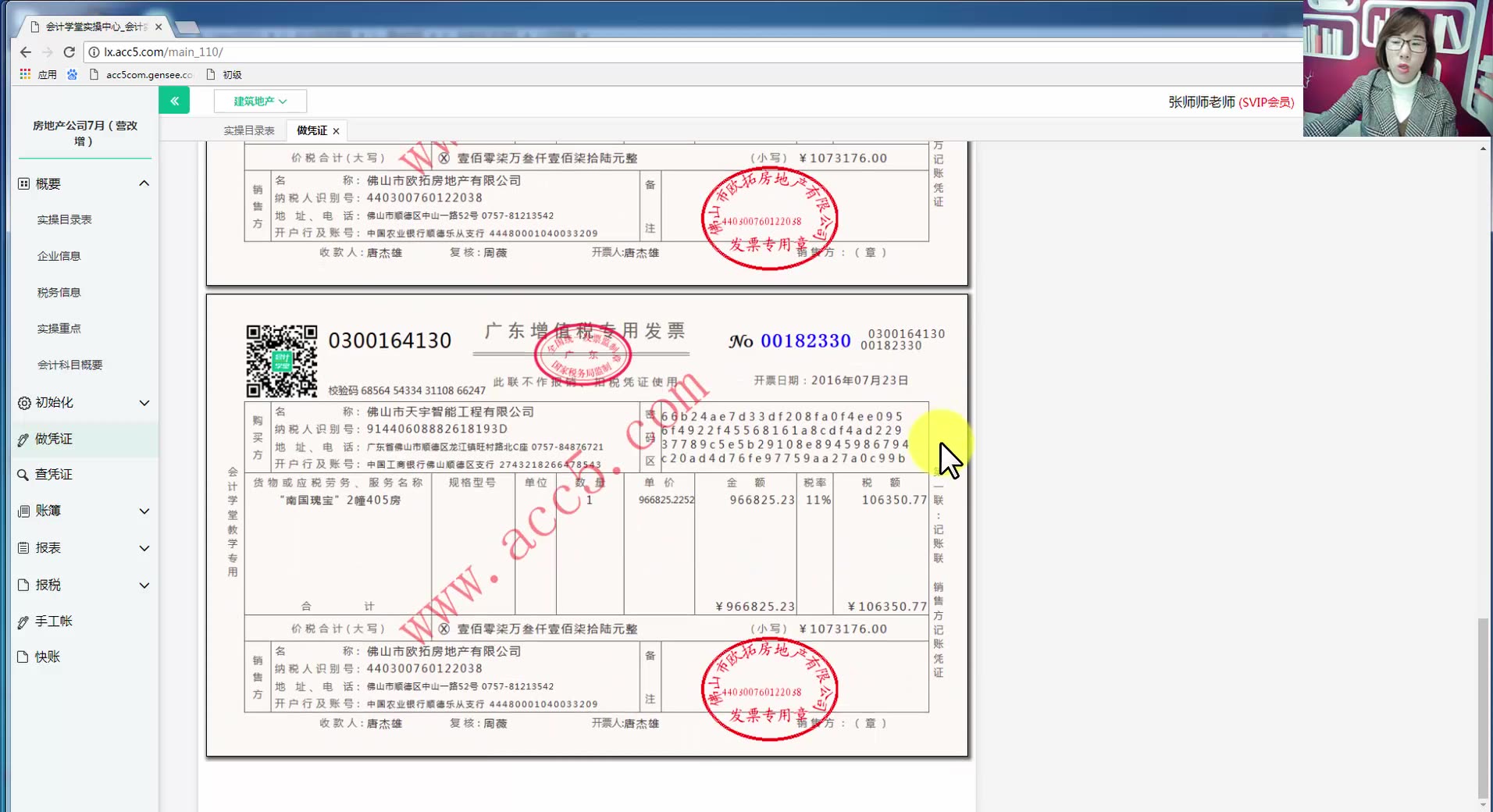Open 企业信息 in the sidebar
The height and width of the screenshot is (812, 1493).
click(x=59, y=256)
